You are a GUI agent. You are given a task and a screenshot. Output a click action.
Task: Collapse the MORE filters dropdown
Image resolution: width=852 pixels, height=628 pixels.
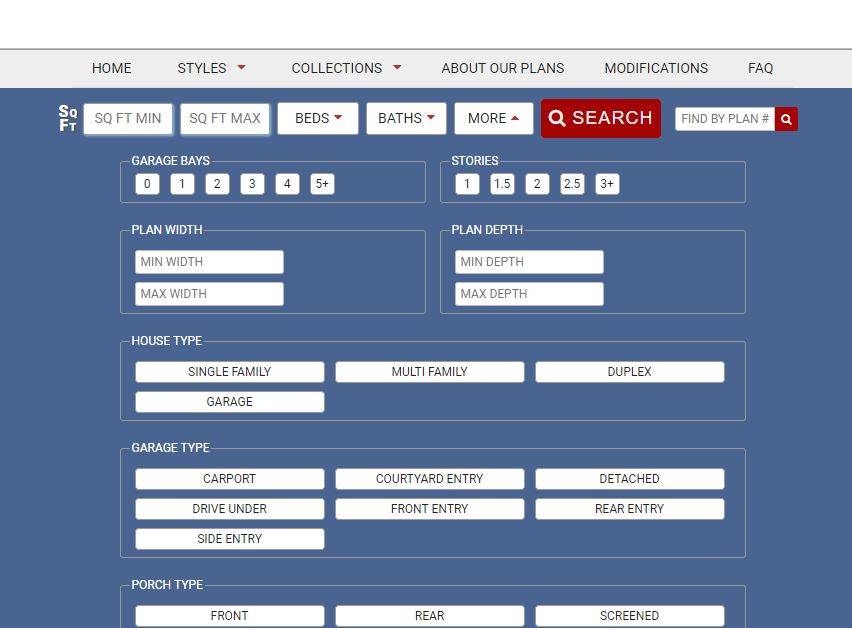[x=493, y=118]
